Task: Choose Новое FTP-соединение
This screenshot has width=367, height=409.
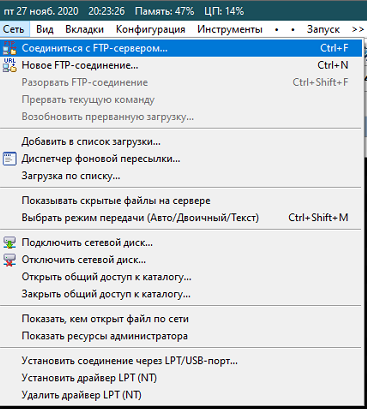Action: (181, 65)
